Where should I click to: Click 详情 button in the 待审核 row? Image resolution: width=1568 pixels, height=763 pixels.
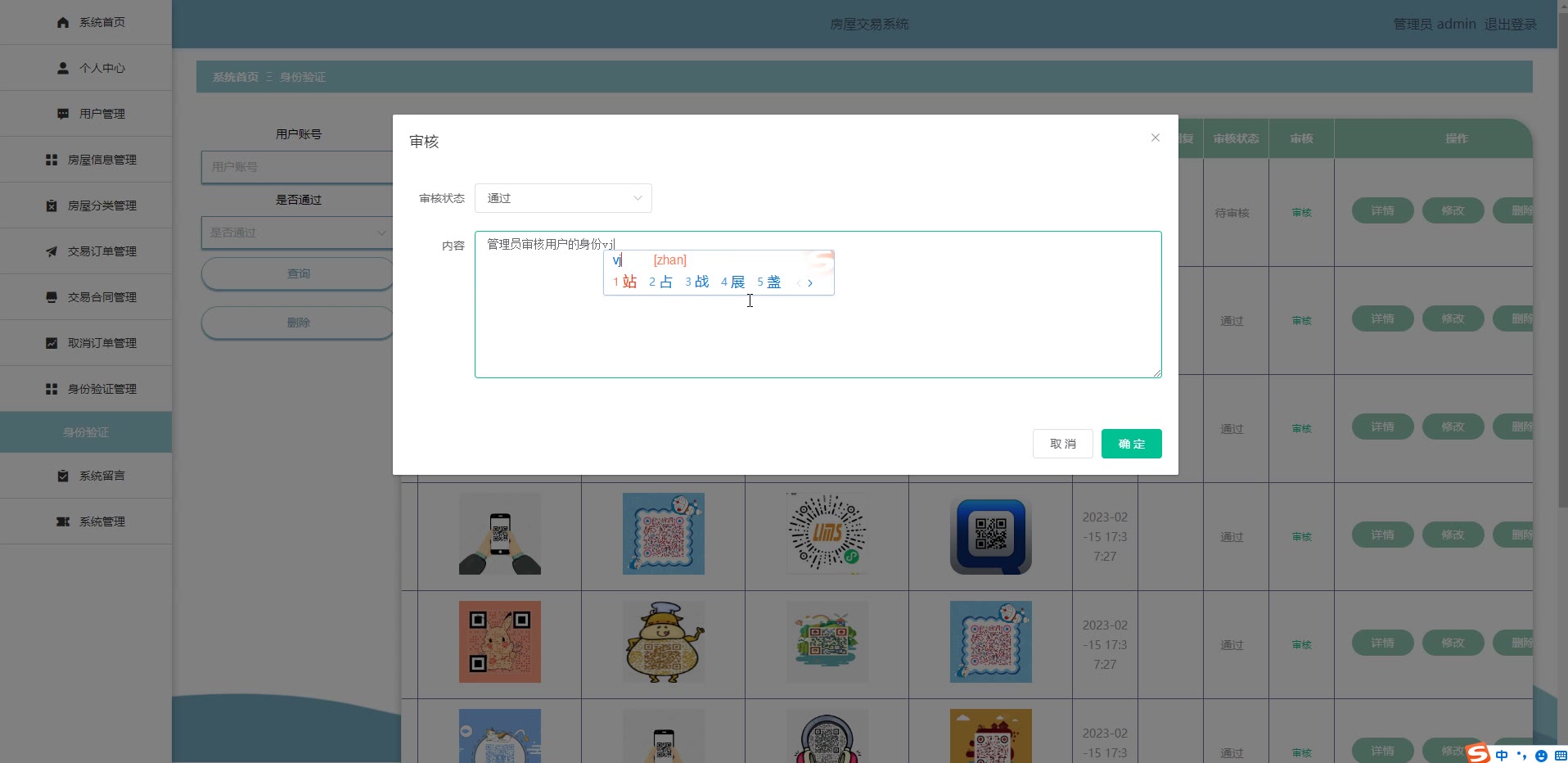tap(1382, 211)
